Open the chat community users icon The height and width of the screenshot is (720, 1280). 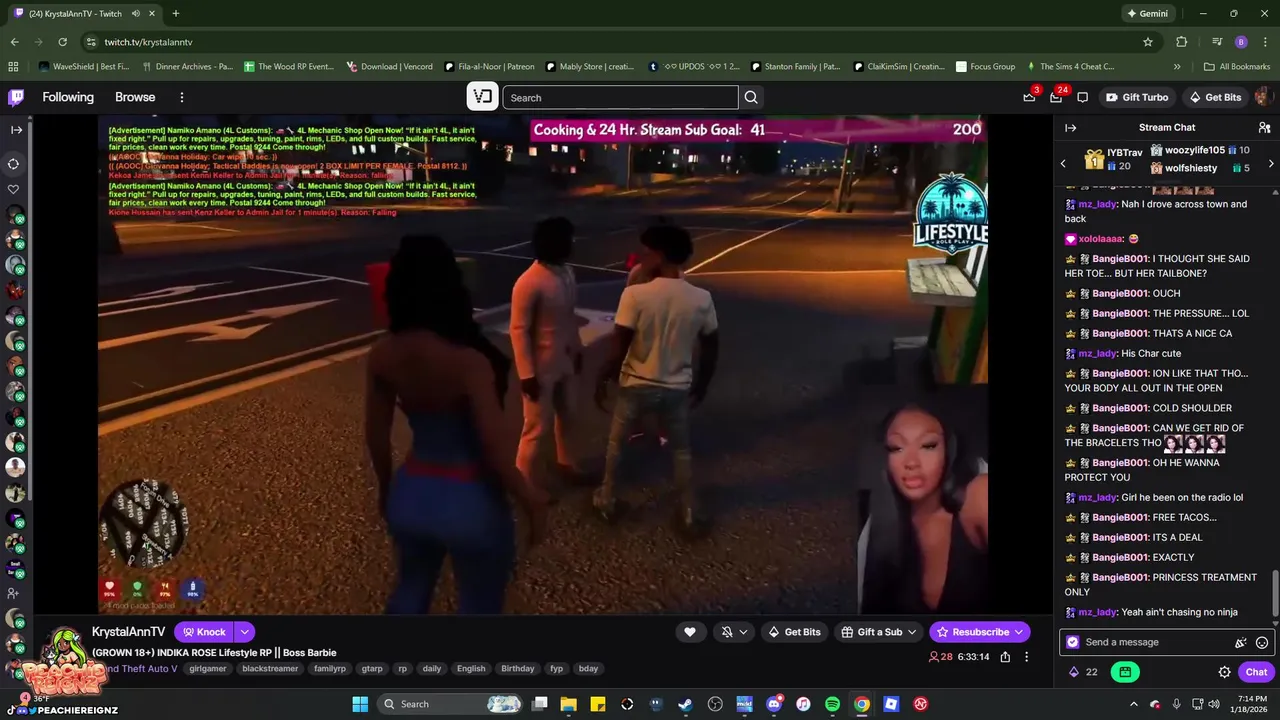coord(1264,128)
